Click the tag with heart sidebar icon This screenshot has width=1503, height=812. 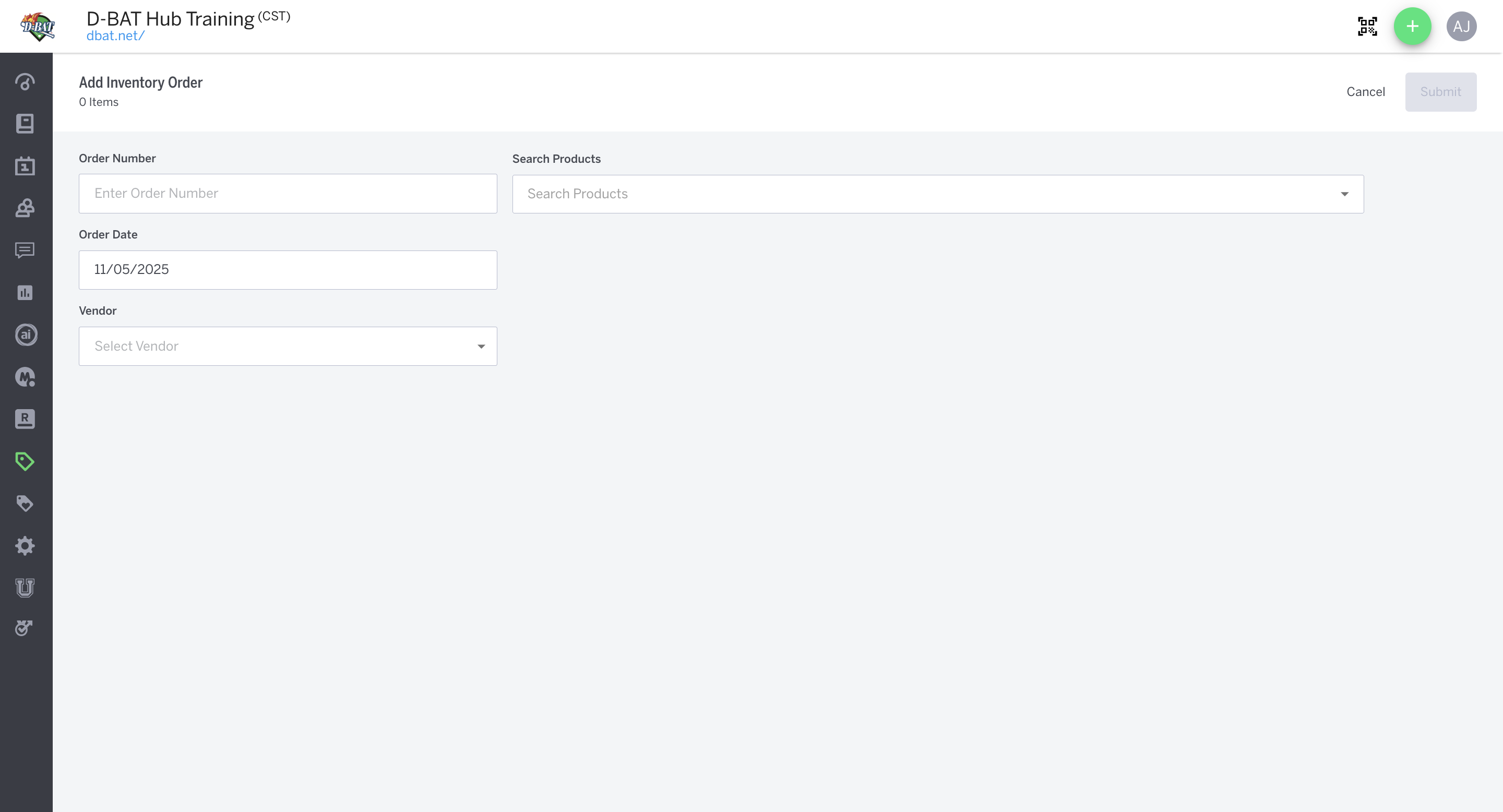25,504
